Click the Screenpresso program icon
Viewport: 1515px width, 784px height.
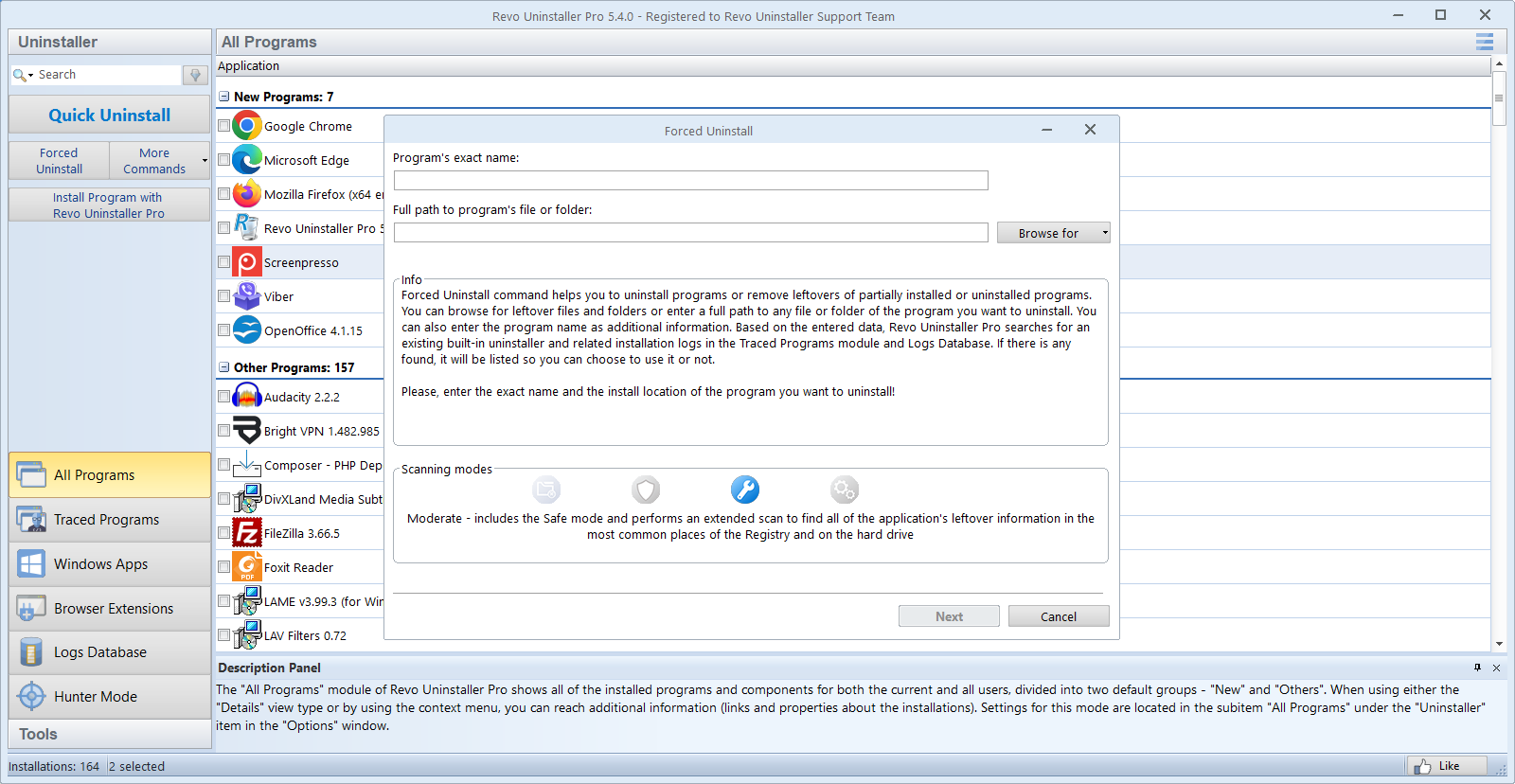pos(247,262)
